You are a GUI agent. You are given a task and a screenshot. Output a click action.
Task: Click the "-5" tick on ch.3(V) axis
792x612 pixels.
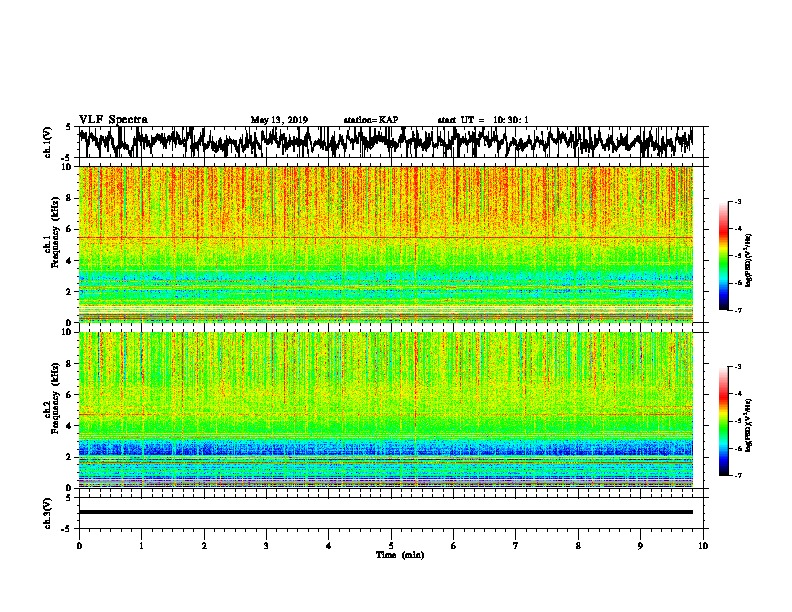coord(67,529)
